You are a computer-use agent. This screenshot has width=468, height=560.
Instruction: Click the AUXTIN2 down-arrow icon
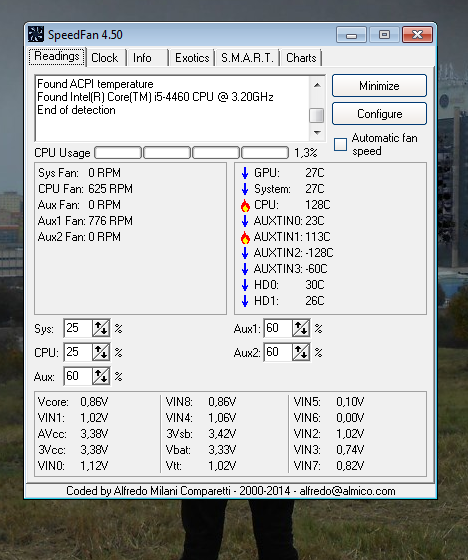[245, 253]
